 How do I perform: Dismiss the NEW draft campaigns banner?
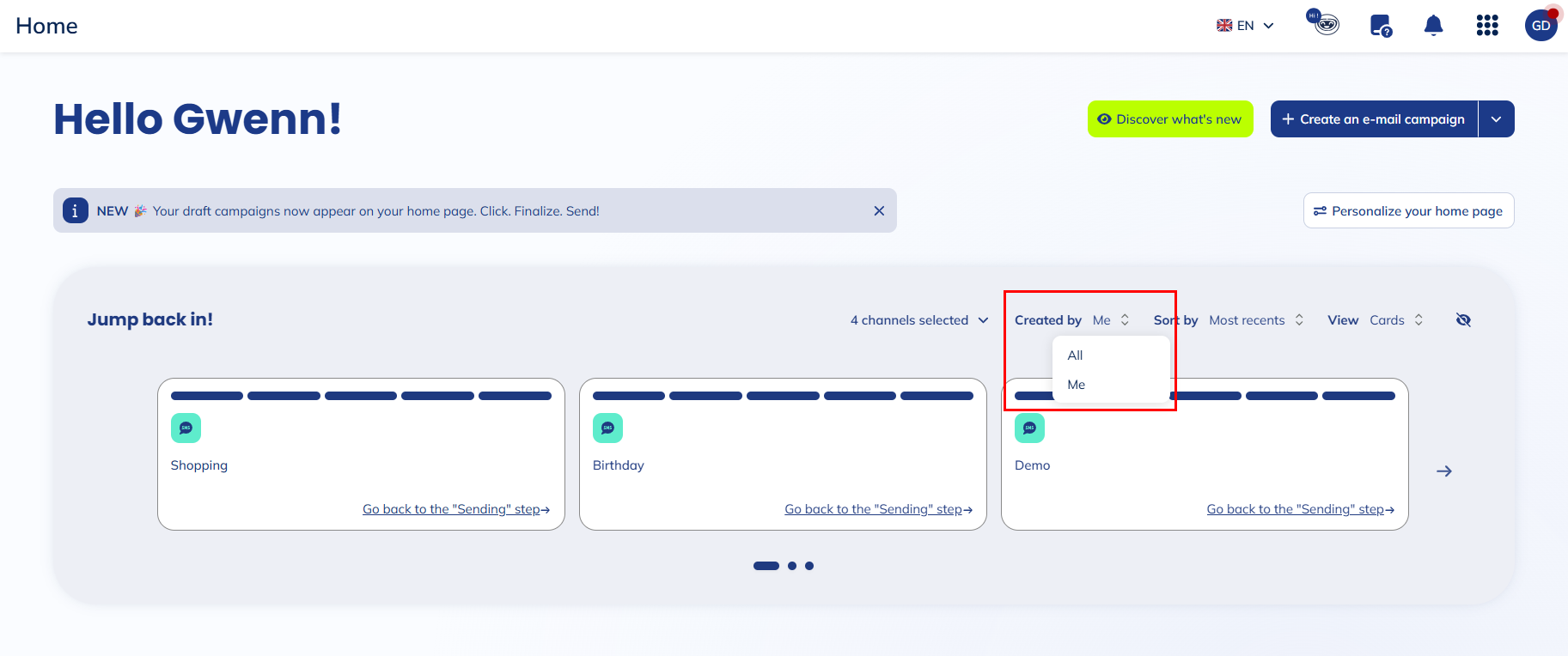[879, 211]
